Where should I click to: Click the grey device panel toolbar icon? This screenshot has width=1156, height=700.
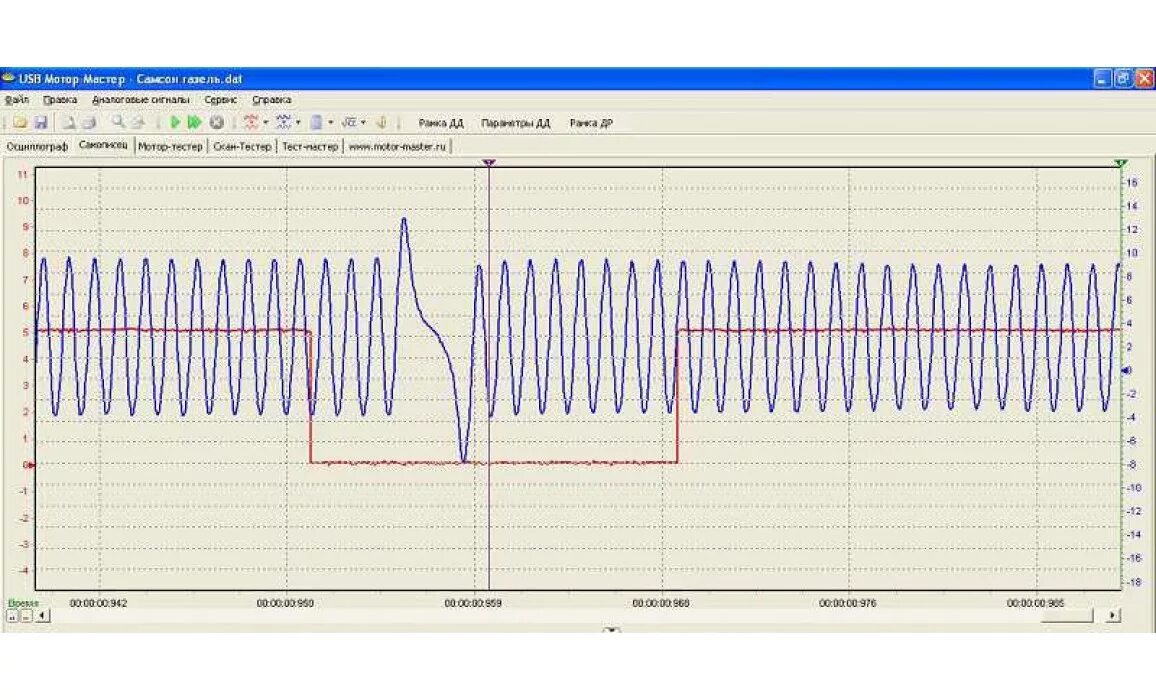click(316, 122)
